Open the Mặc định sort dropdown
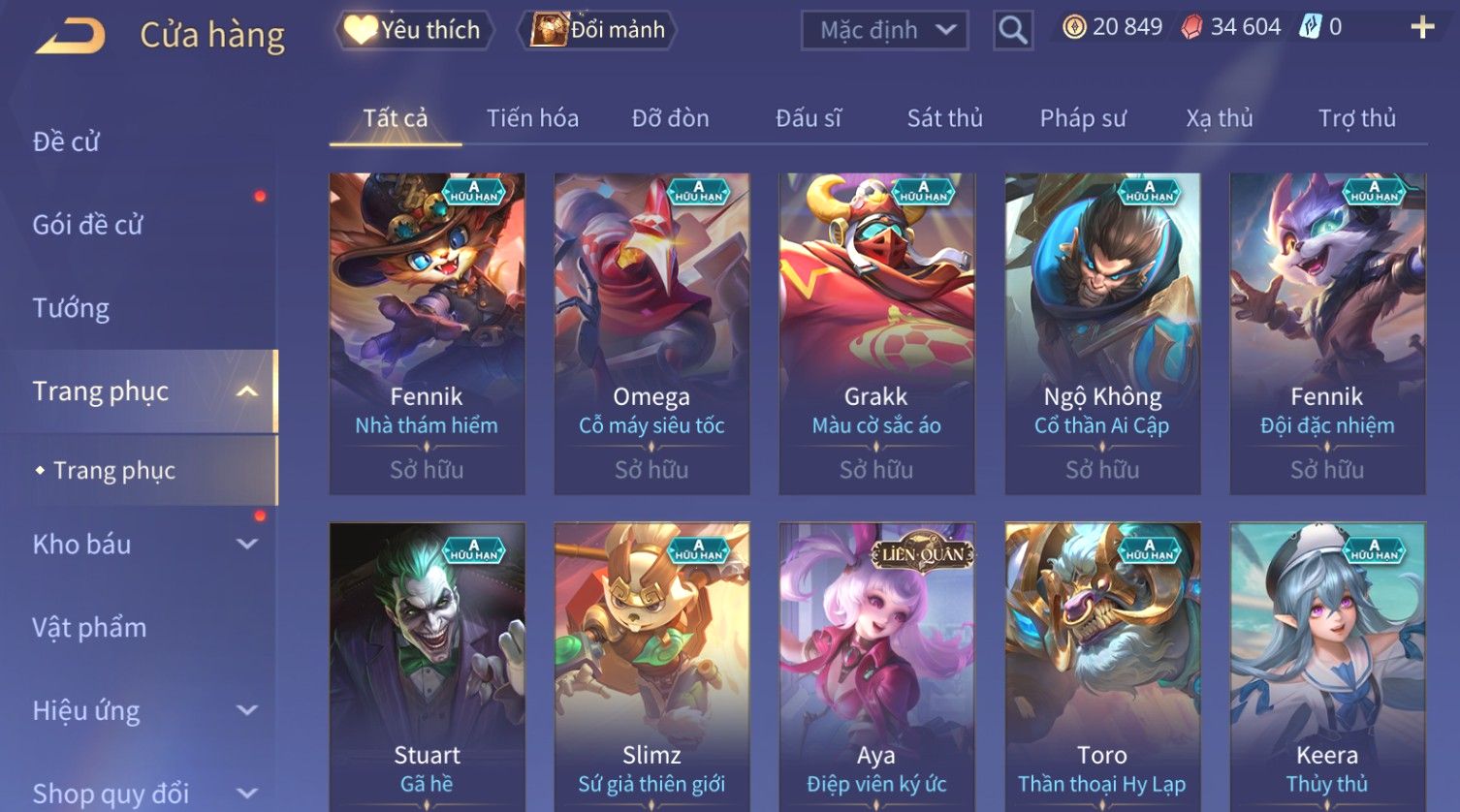Image resolution: width=1460 pixels, height=812 pixels. (885, 31)
